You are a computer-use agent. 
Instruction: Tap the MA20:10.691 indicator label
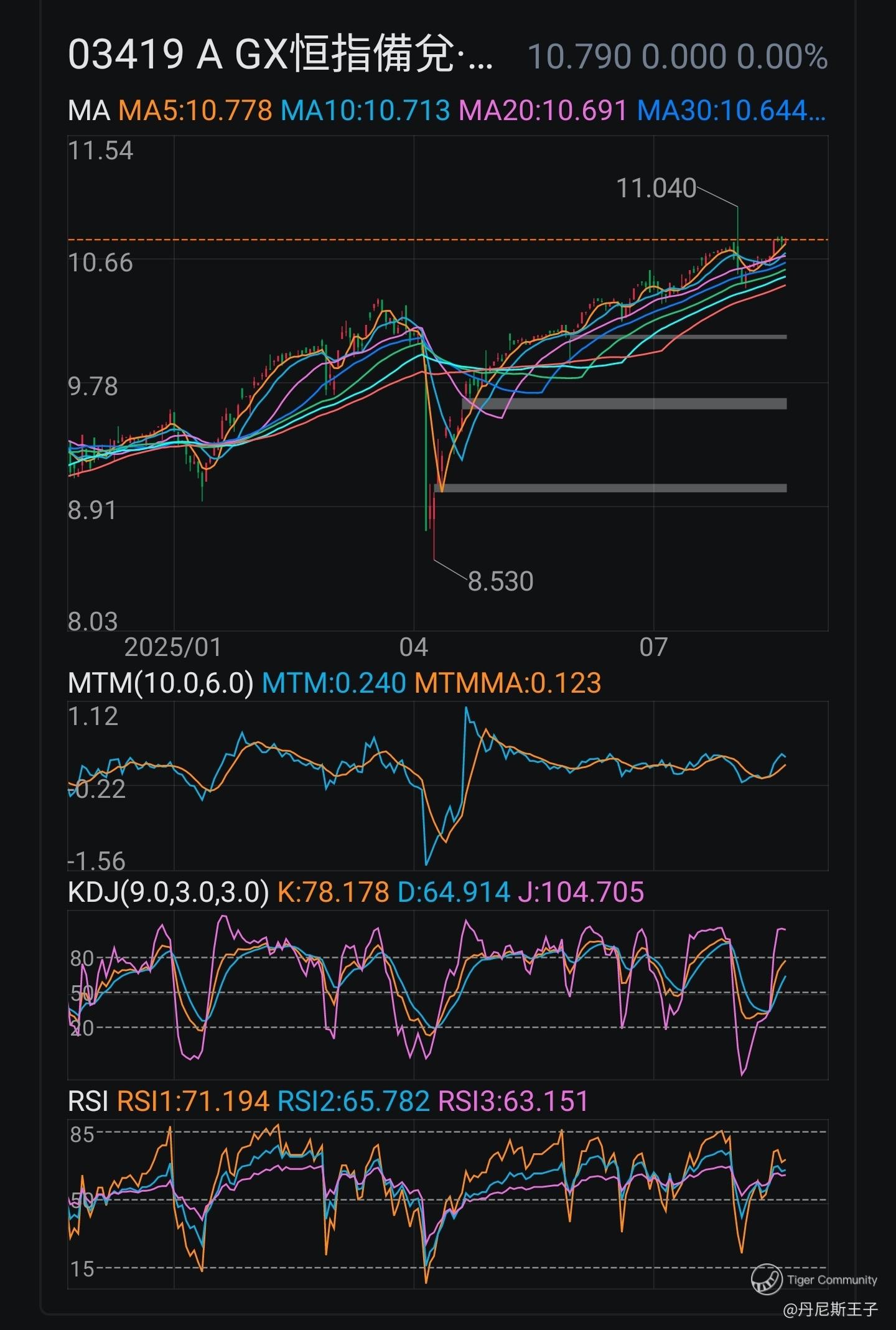tap(543, 110)
